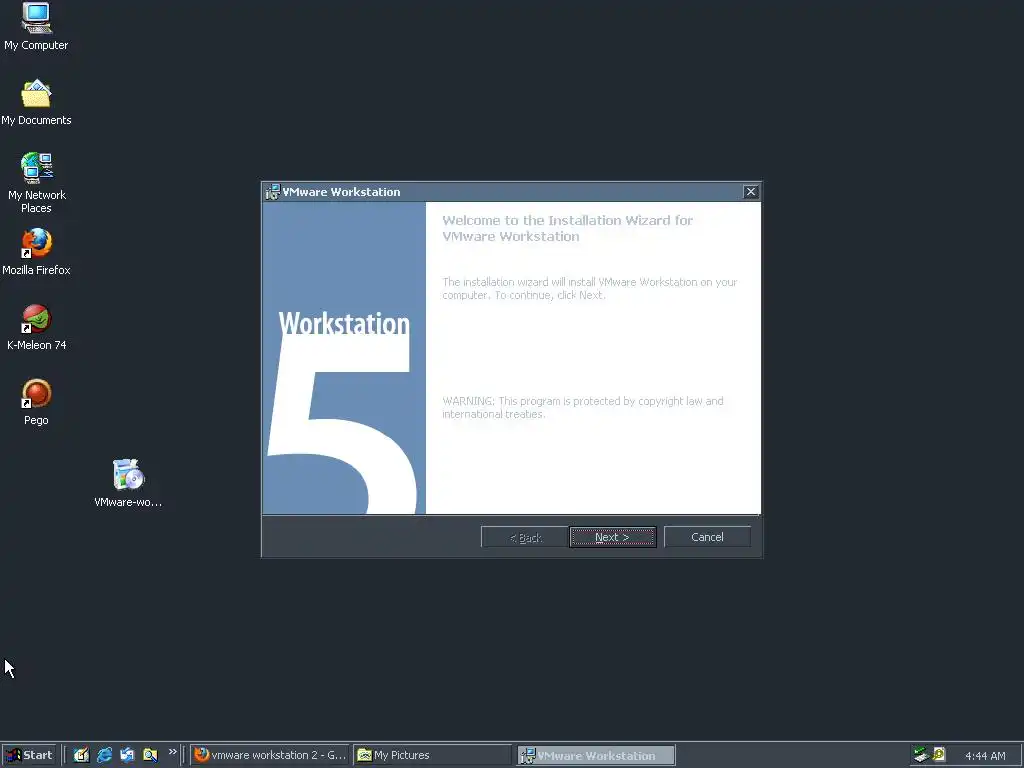Click the 'WARNING: This program is protected' text
Image resolution: width=1024 pixels, height=768 pixels.
(583, 408)
